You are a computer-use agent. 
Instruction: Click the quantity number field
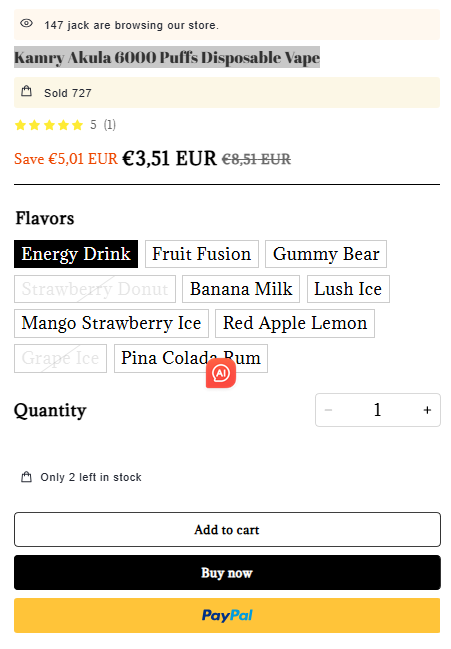click(377, 410)
